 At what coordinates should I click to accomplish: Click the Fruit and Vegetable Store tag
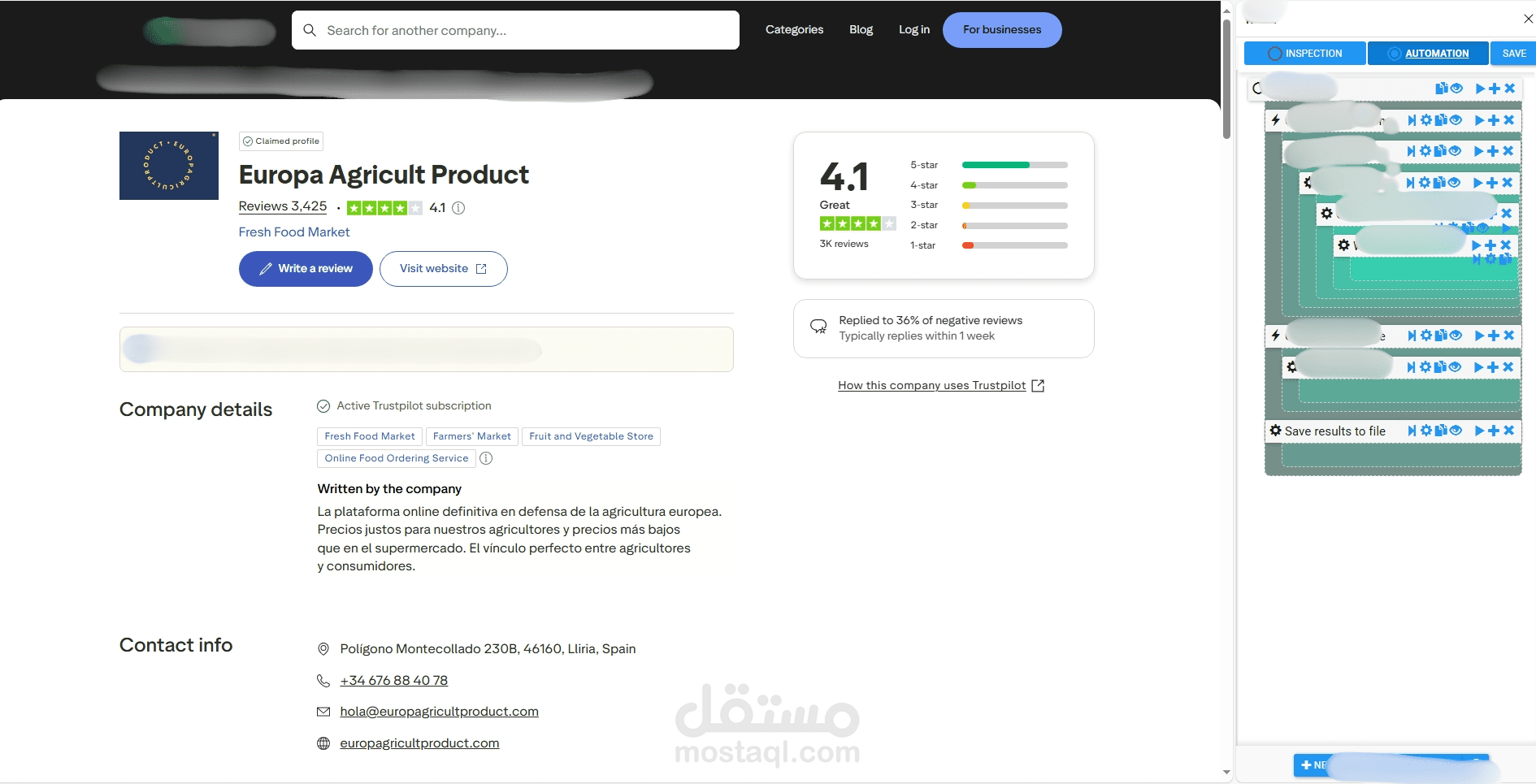(x=591, y=436)
